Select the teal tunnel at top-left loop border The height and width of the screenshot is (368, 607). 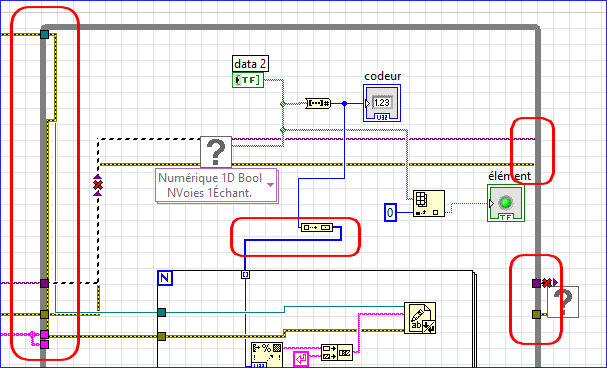pyautogui.click(x=45, y=34)
